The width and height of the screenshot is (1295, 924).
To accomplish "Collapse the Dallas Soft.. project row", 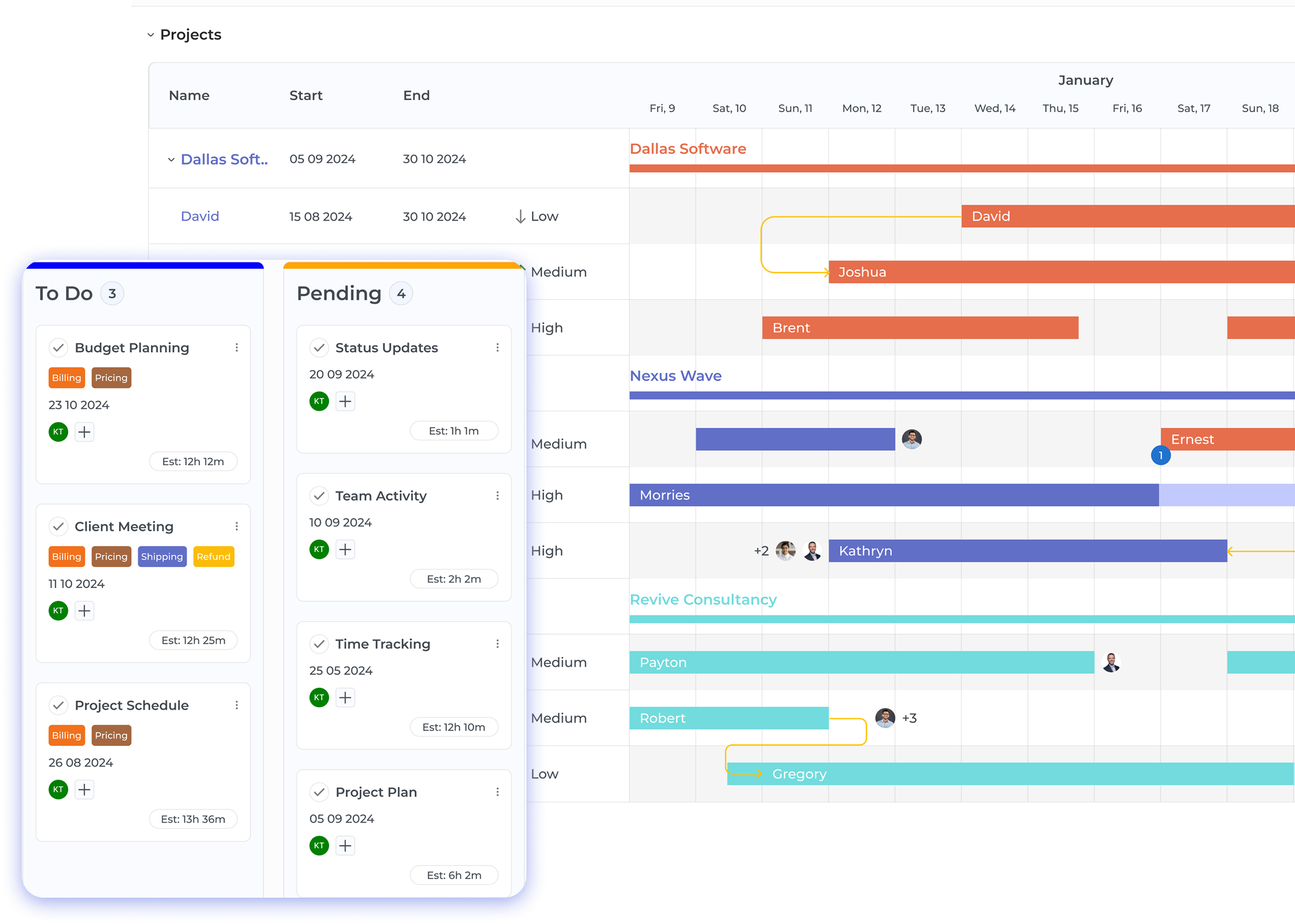I will click(x=172, y=160).
